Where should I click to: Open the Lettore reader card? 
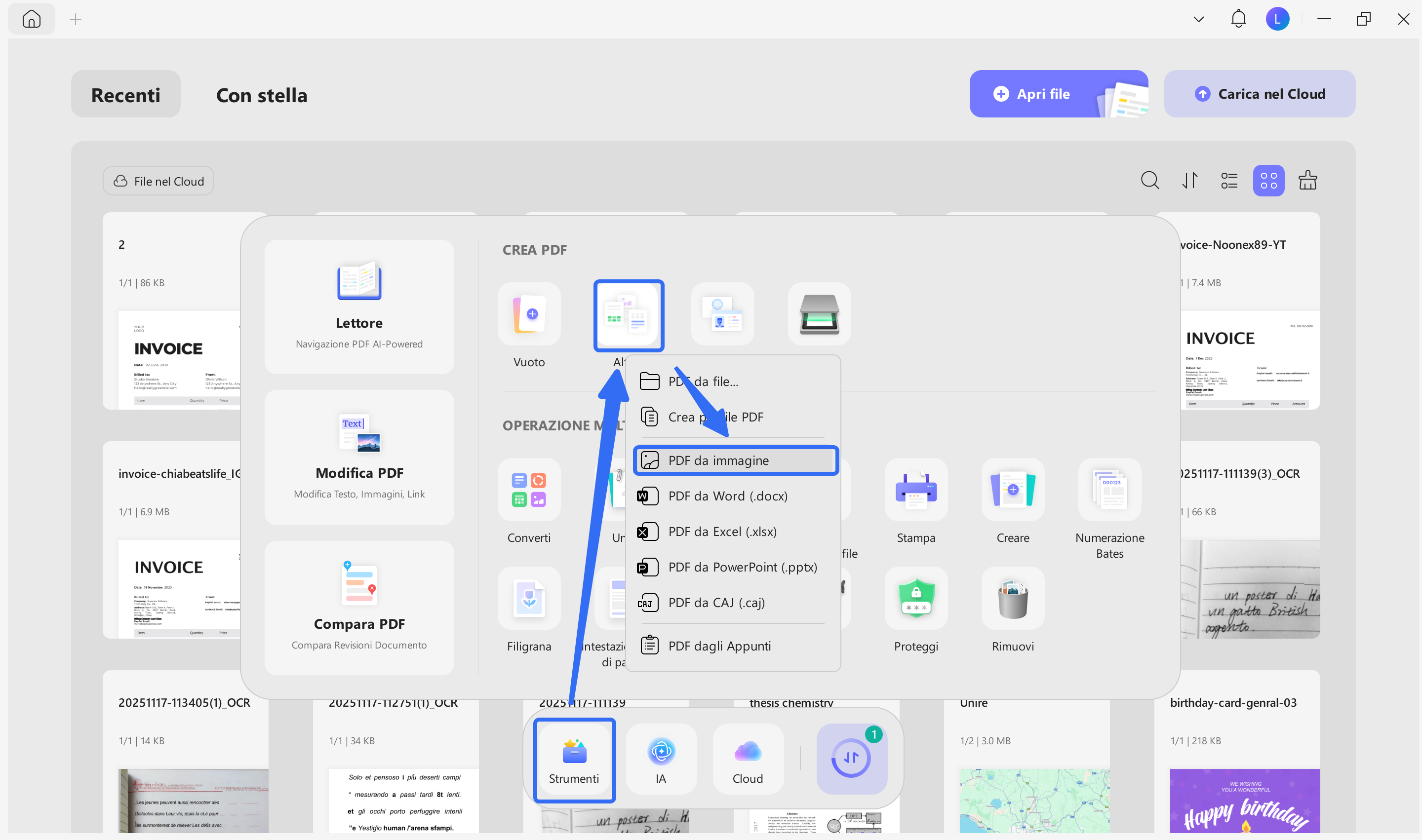pyautogui.click(x=359, y=307)
